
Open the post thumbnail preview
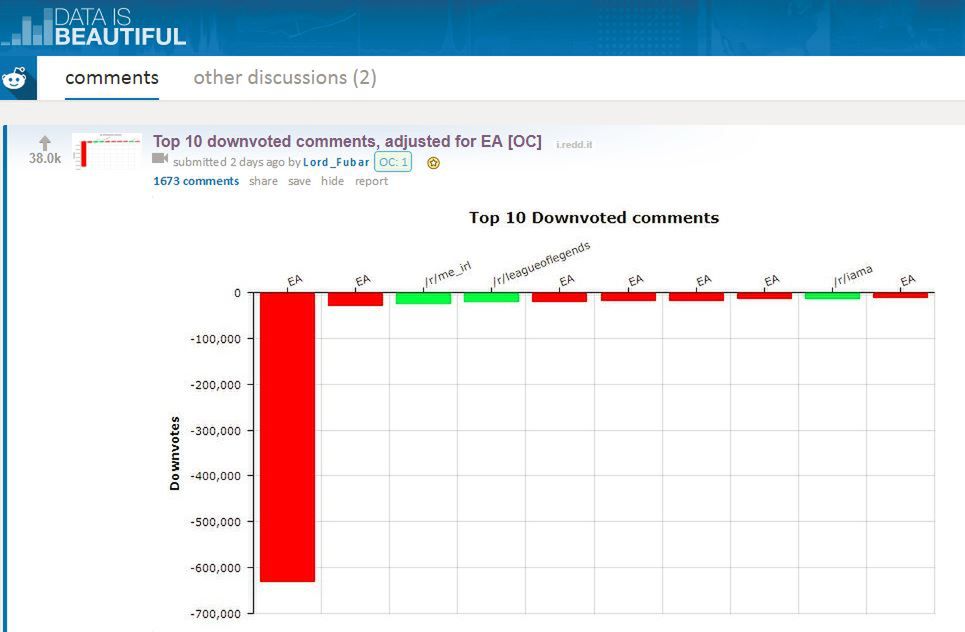click(107, 151)
